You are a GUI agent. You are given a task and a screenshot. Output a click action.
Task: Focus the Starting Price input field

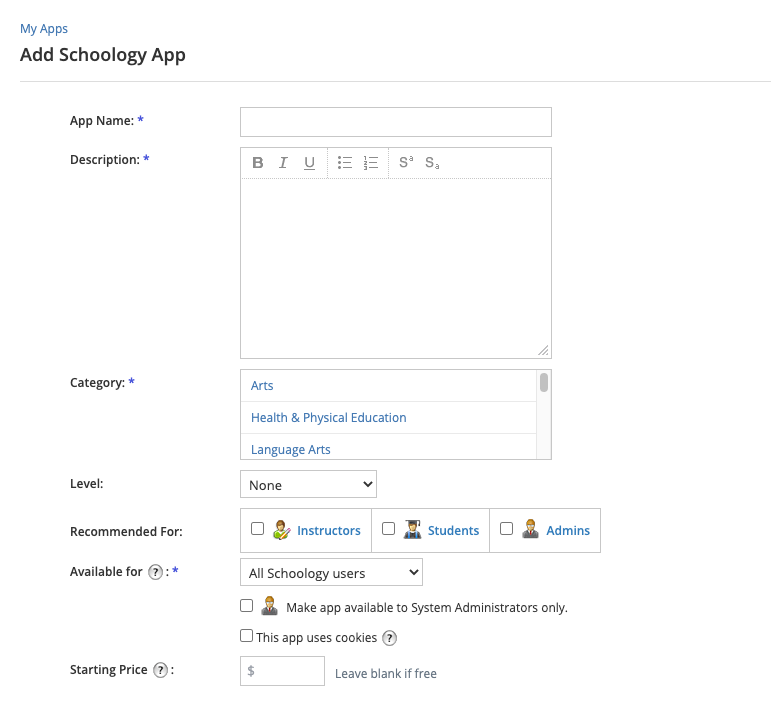282,671
